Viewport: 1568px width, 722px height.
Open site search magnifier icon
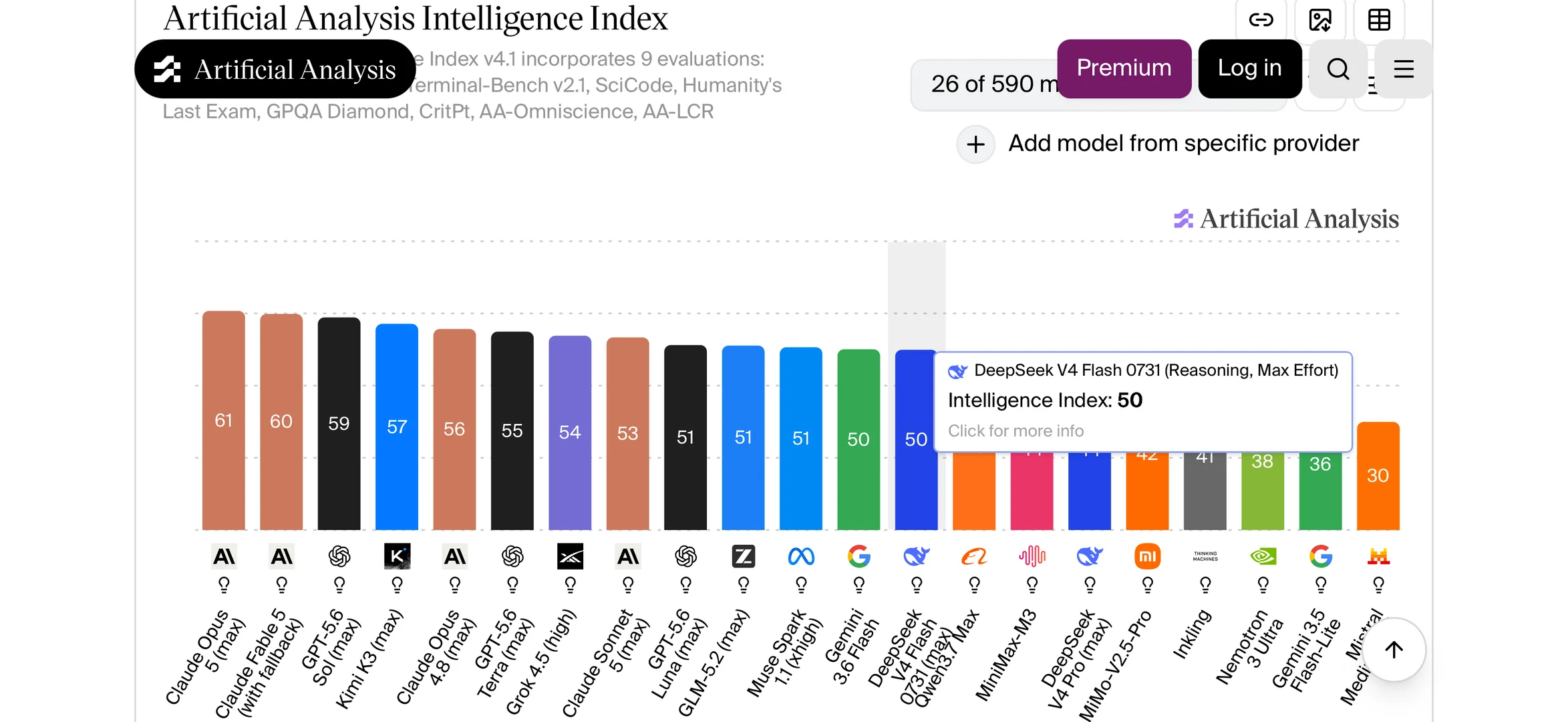click(1338, 69)
